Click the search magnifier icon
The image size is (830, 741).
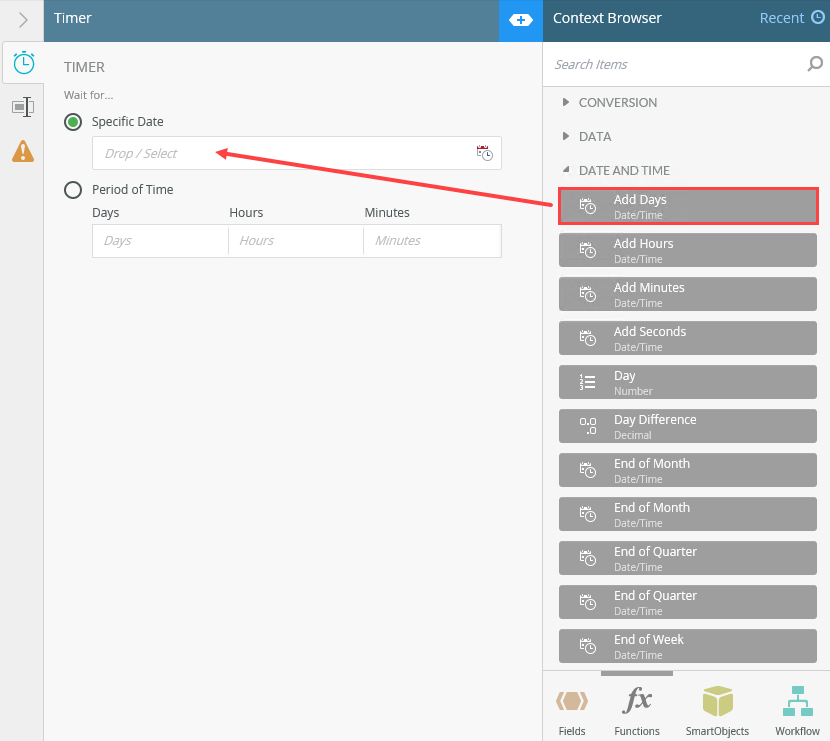815,64
